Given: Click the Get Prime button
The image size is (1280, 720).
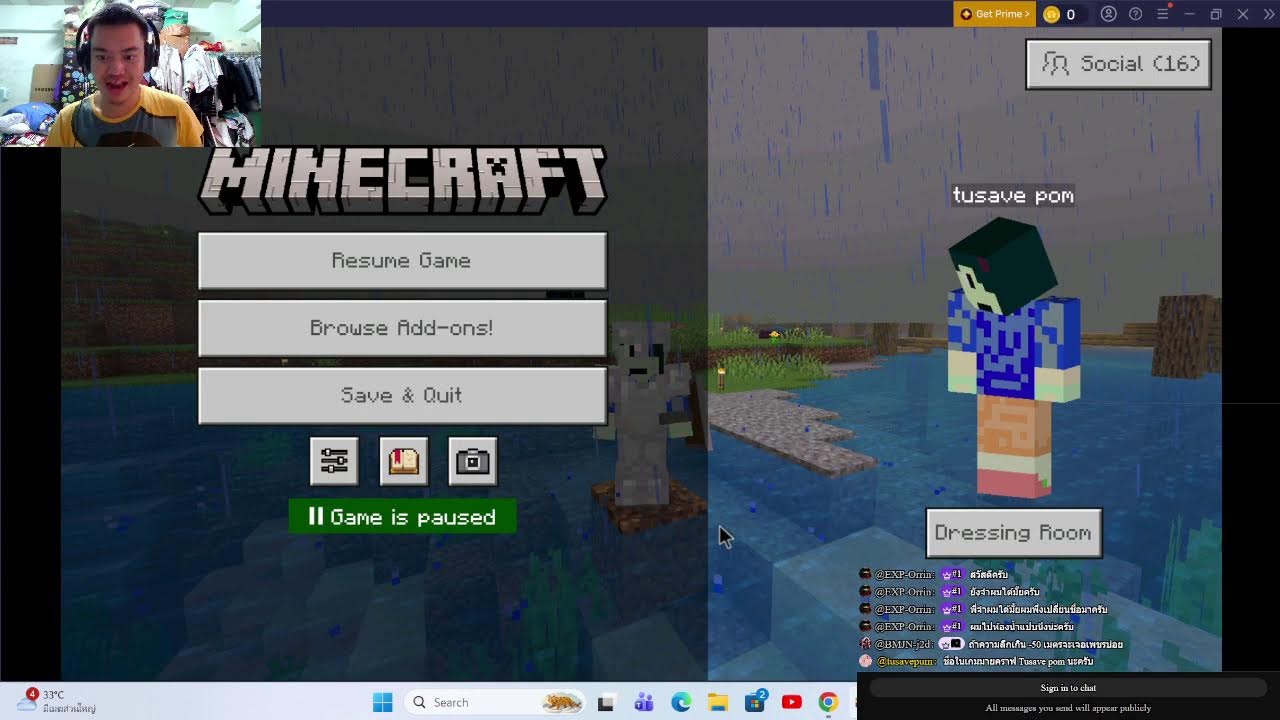Looking at the screenshot, I should click(994, 14).
